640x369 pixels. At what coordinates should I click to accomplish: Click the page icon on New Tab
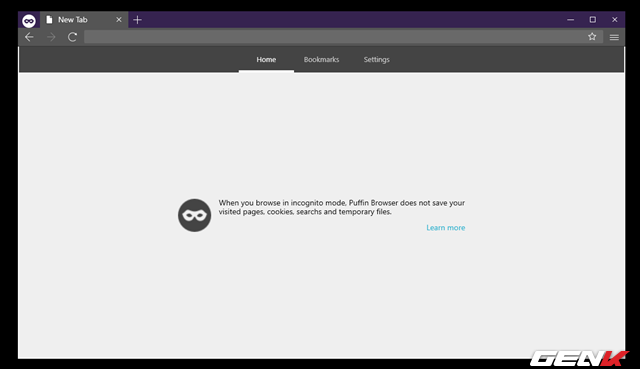[49, 20]
